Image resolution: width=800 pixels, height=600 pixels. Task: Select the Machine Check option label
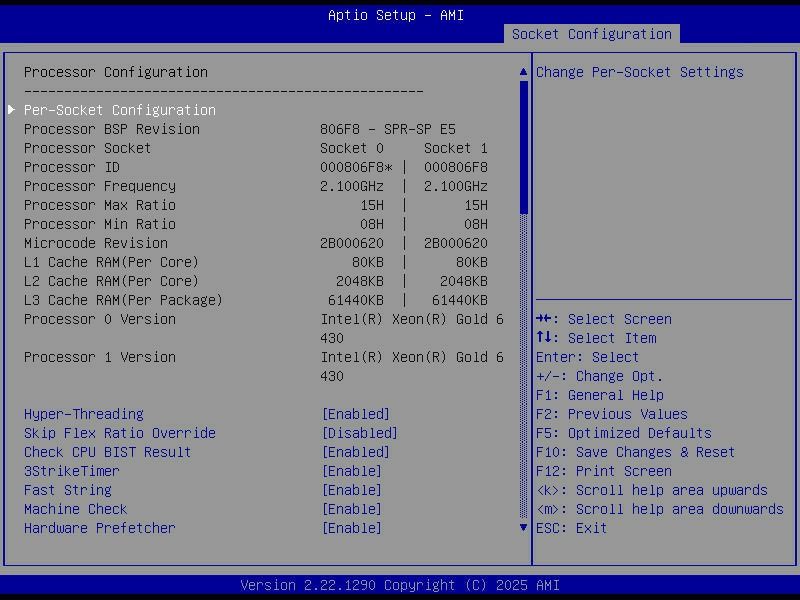pos(76,509)
